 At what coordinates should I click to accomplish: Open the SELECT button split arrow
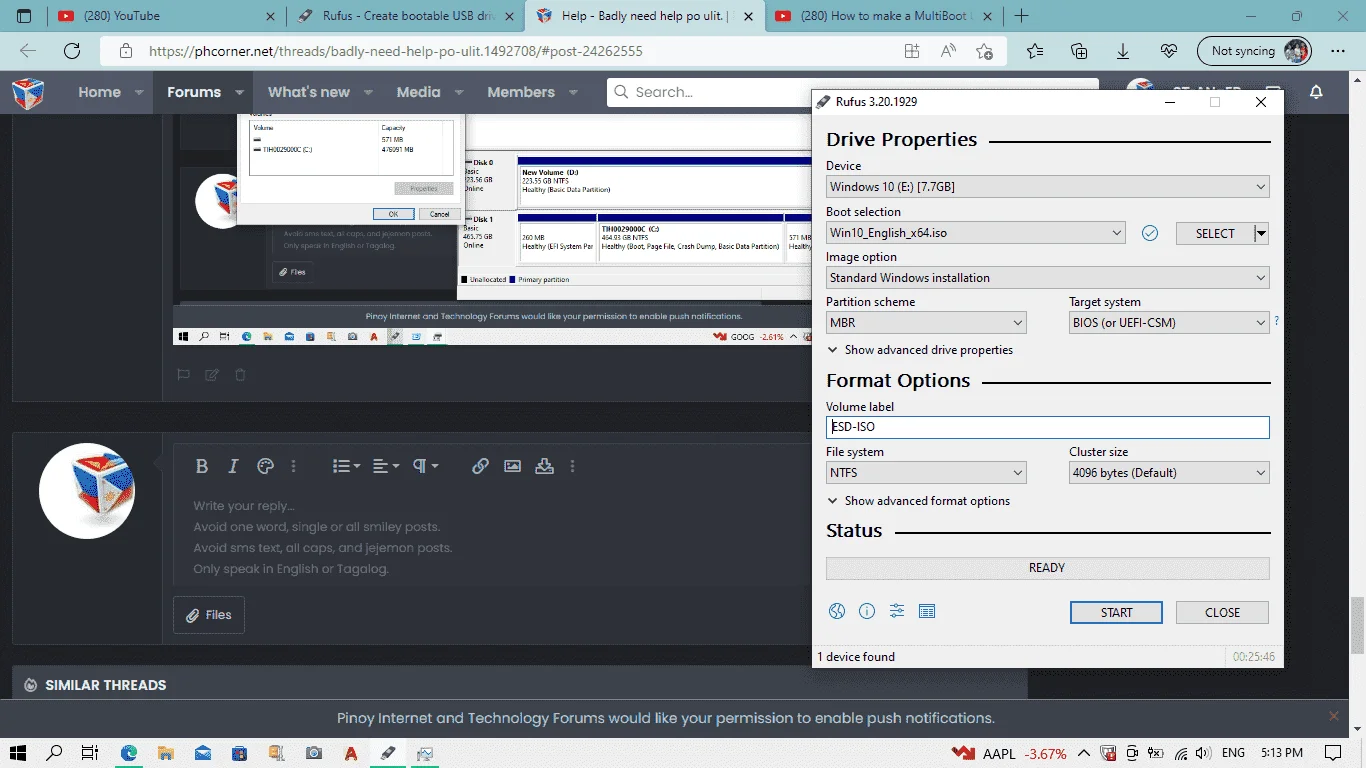(1261, 233)
